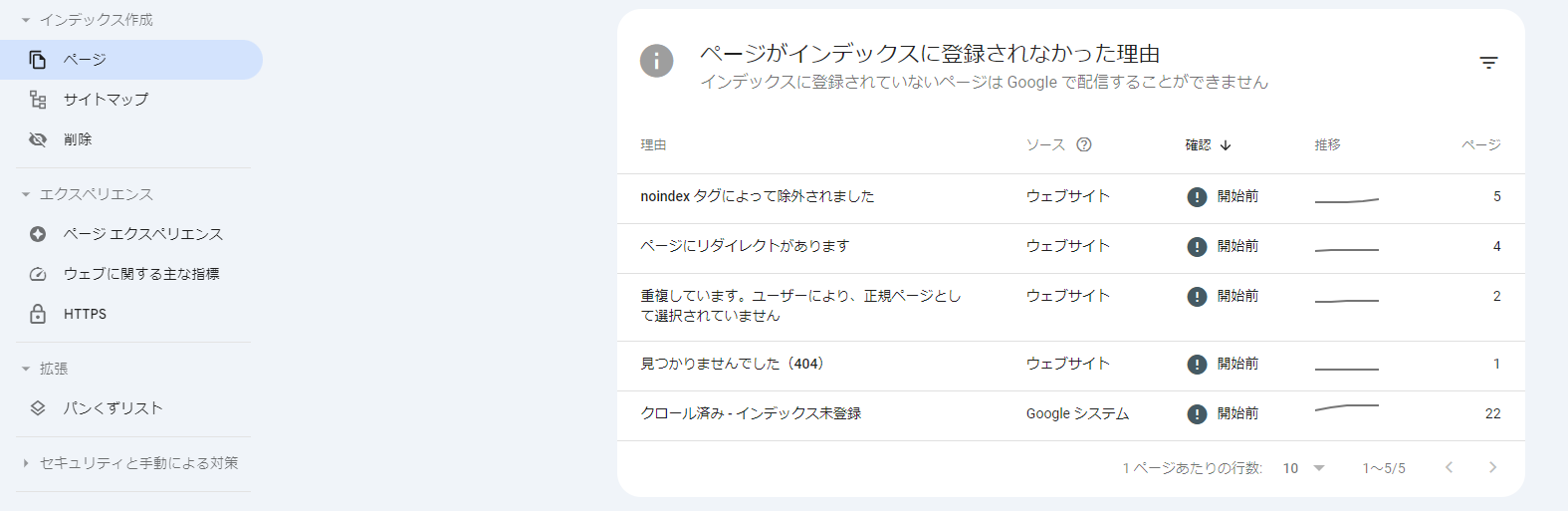Click the ページ document icon in sidebar
The image size is (1568, 511).
[38, 60]
